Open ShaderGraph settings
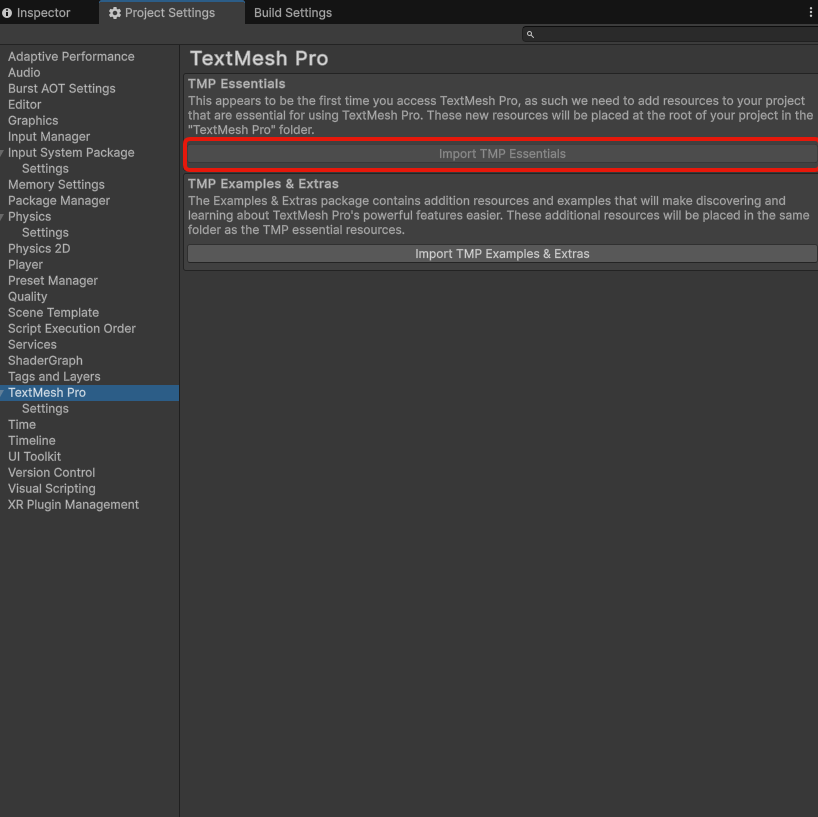Viewport: 818px width, 817px height. (x=45, y=361)
